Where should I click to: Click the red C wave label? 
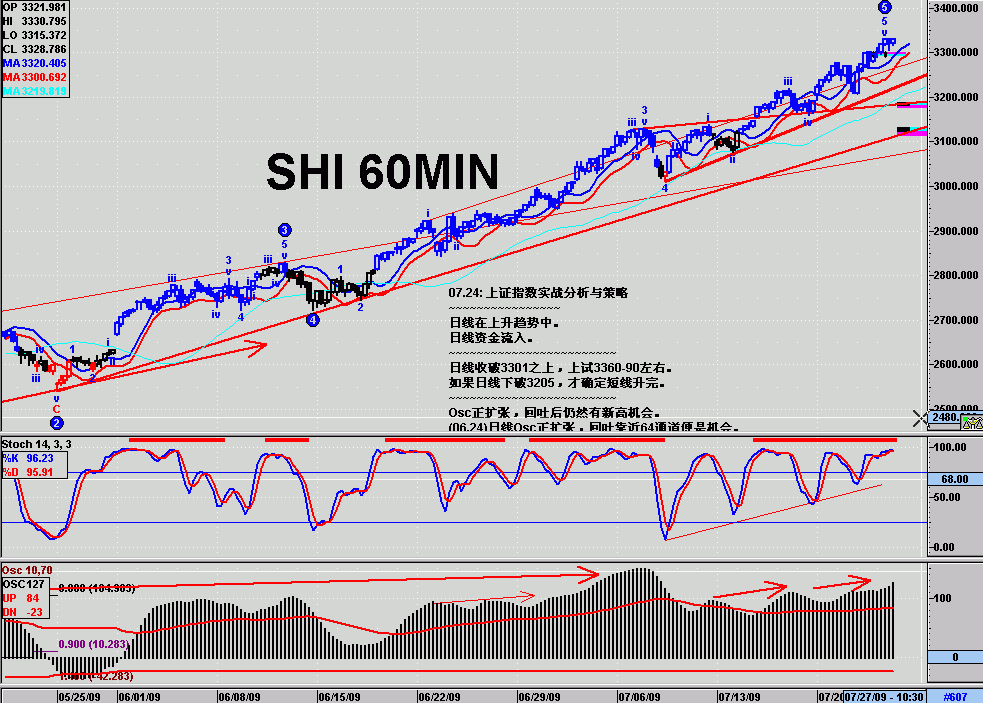click(x=57, y=409)
